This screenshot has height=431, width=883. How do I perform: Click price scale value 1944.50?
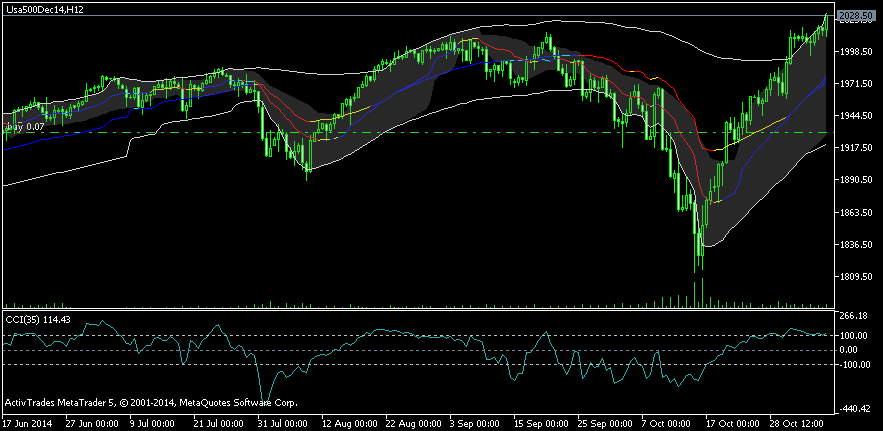855,115
